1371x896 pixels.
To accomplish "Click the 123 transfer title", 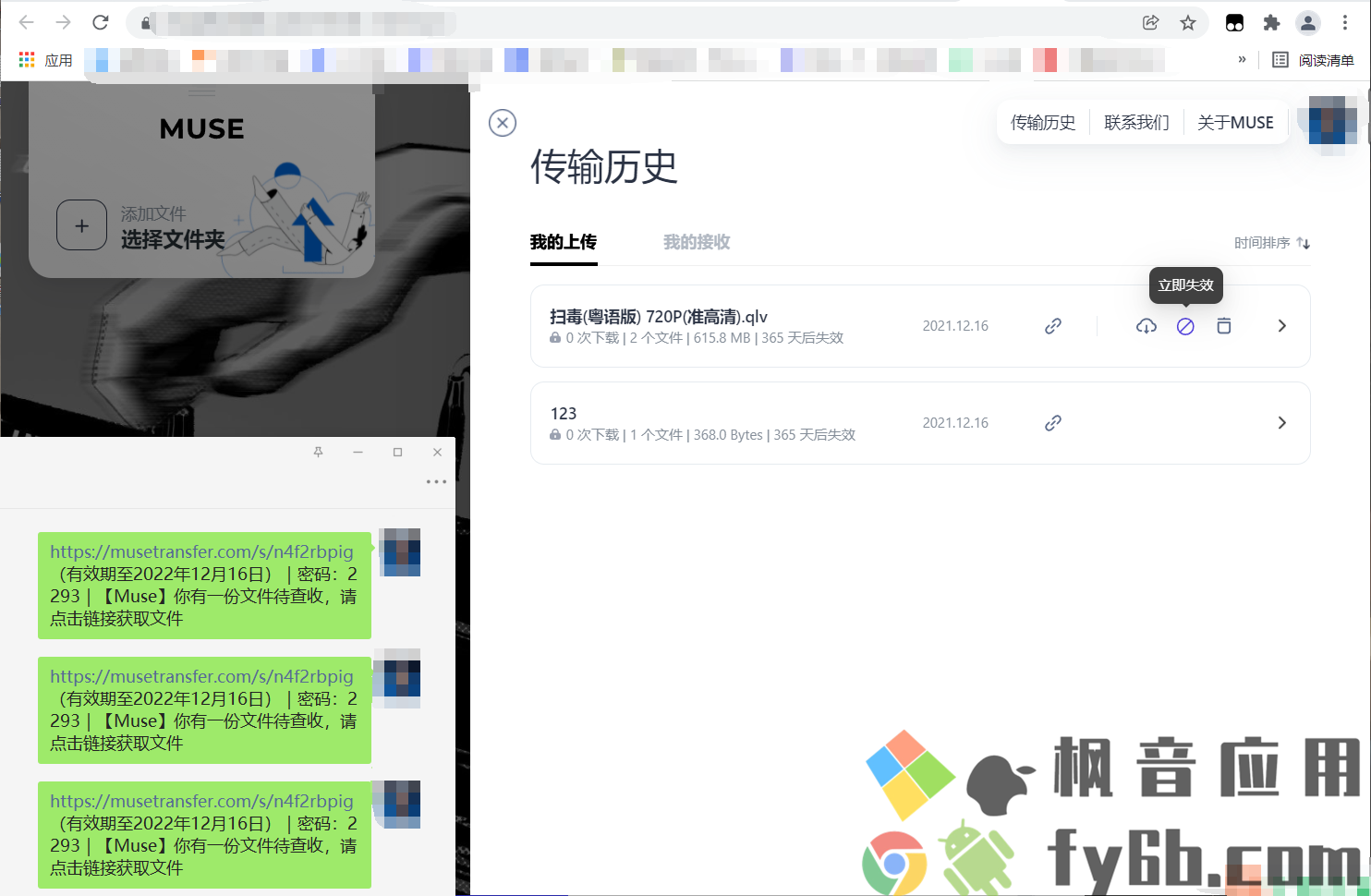I will [x=564, y=414].
